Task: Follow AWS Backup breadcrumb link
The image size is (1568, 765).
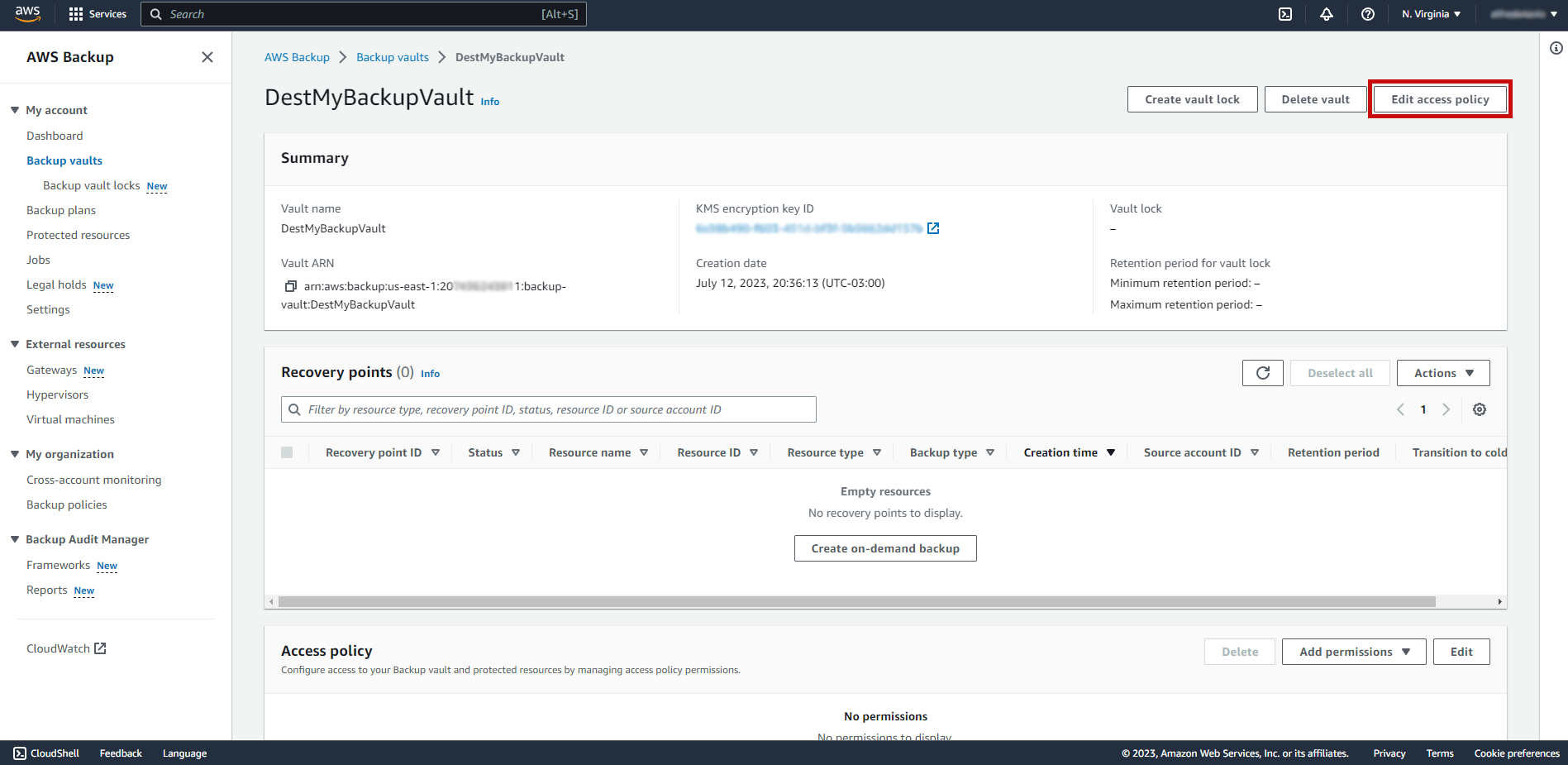Action: pos(297,57)
